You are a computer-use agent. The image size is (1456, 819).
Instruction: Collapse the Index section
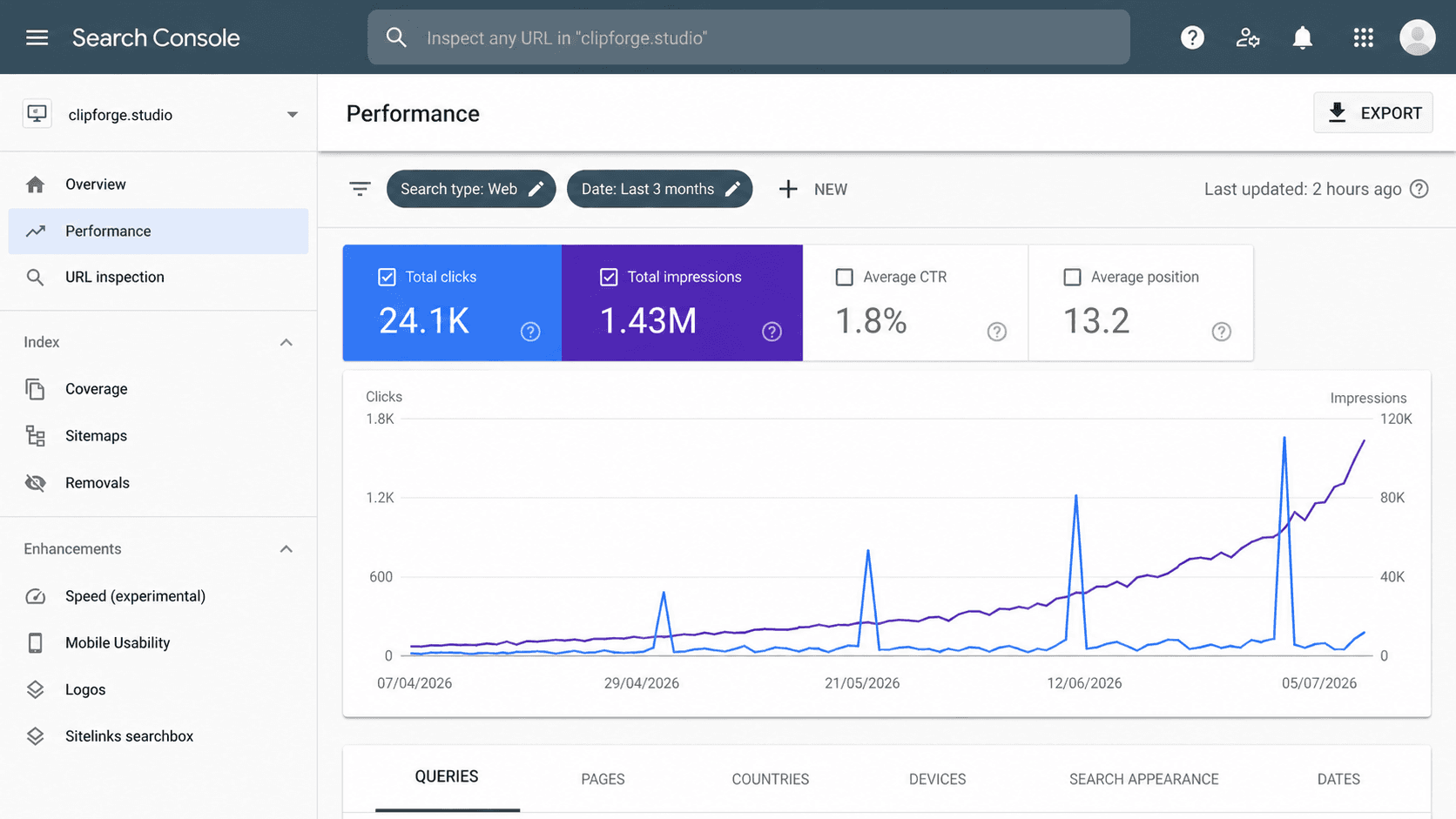286,342
